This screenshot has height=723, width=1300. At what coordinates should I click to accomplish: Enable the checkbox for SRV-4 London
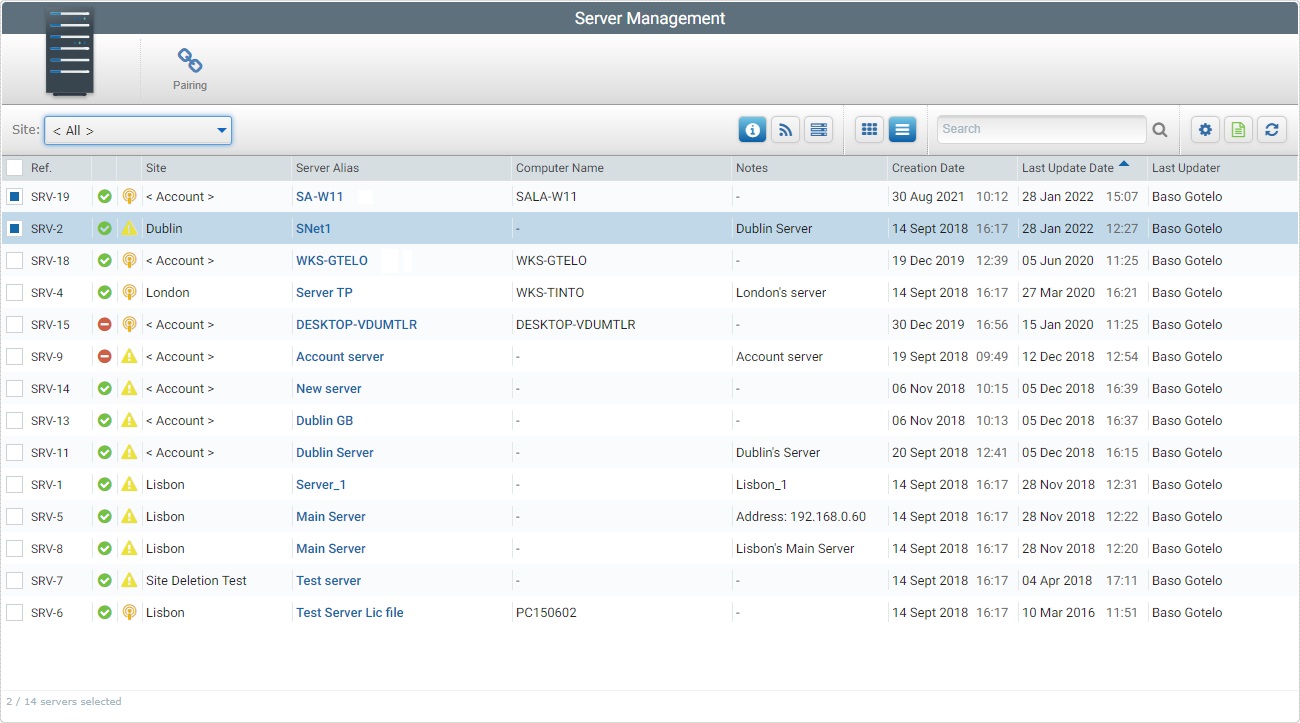[x=14, y=292]
